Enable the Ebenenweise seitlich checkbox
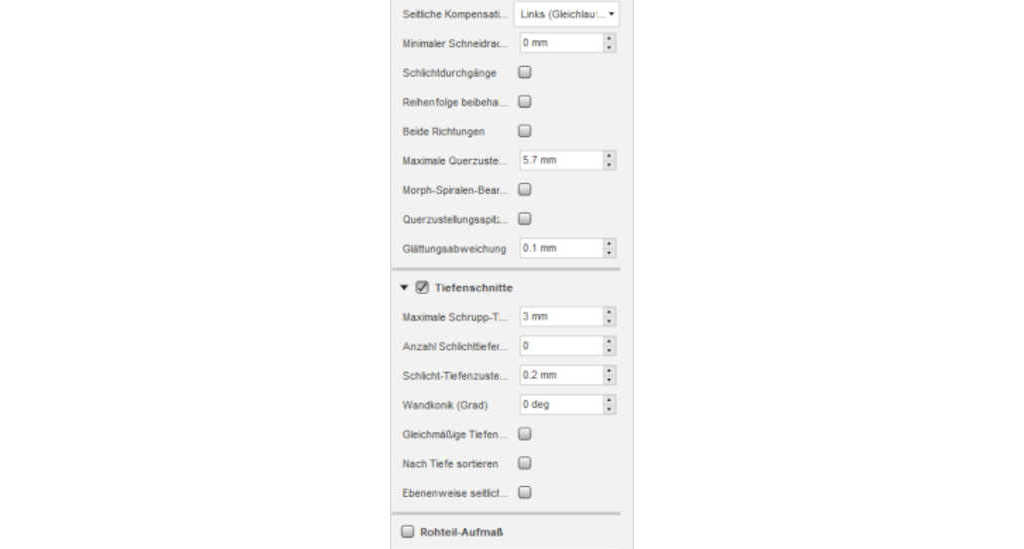Viewport: 1024px width, 549px height. pyautogui.click(x=525, y=492)
